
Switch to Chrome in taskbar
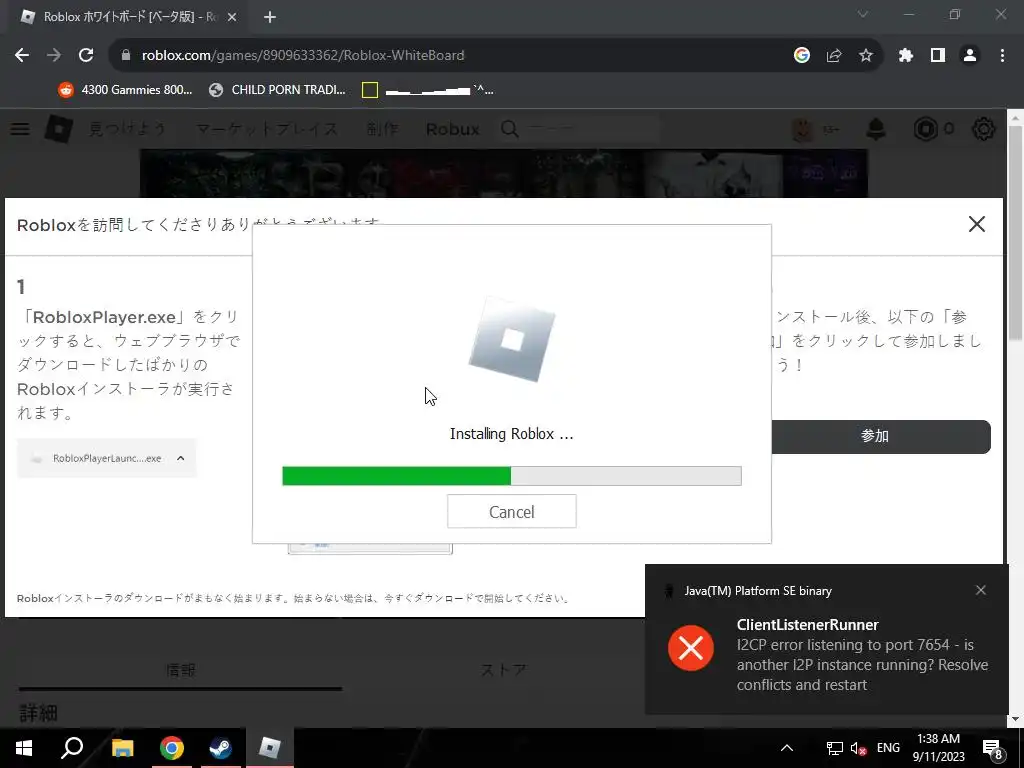point(172,748)
